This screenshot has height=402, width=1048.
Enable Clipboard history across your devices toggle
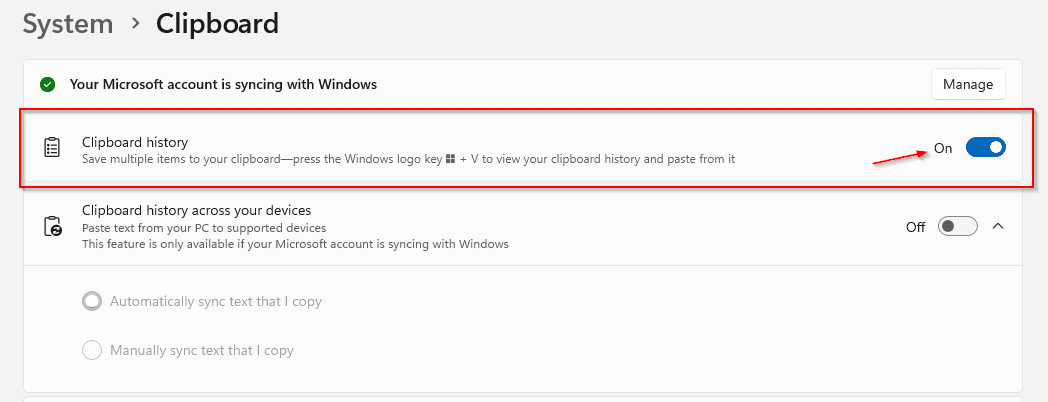(958, 227)
